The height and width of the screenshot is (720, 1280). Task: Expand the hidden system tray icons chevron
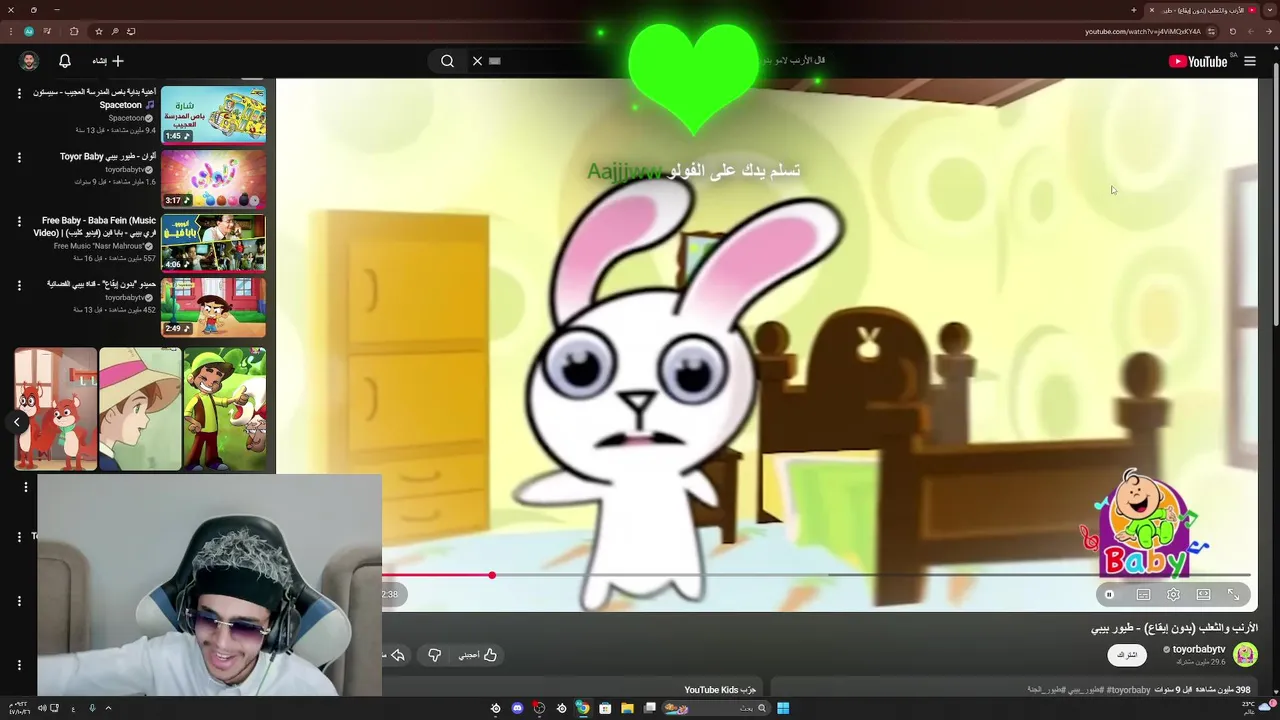[x=108, y=708]
